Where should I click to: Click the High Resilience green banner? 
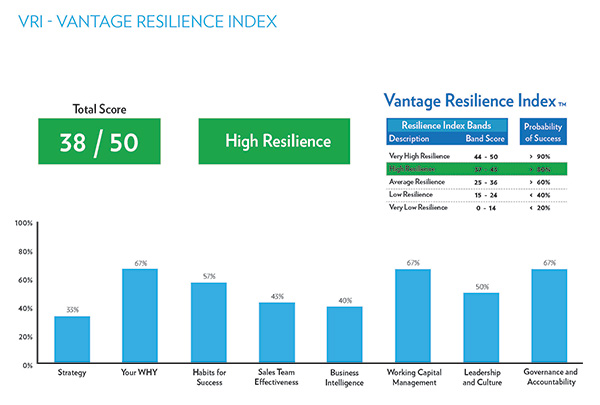coord(274,141)
